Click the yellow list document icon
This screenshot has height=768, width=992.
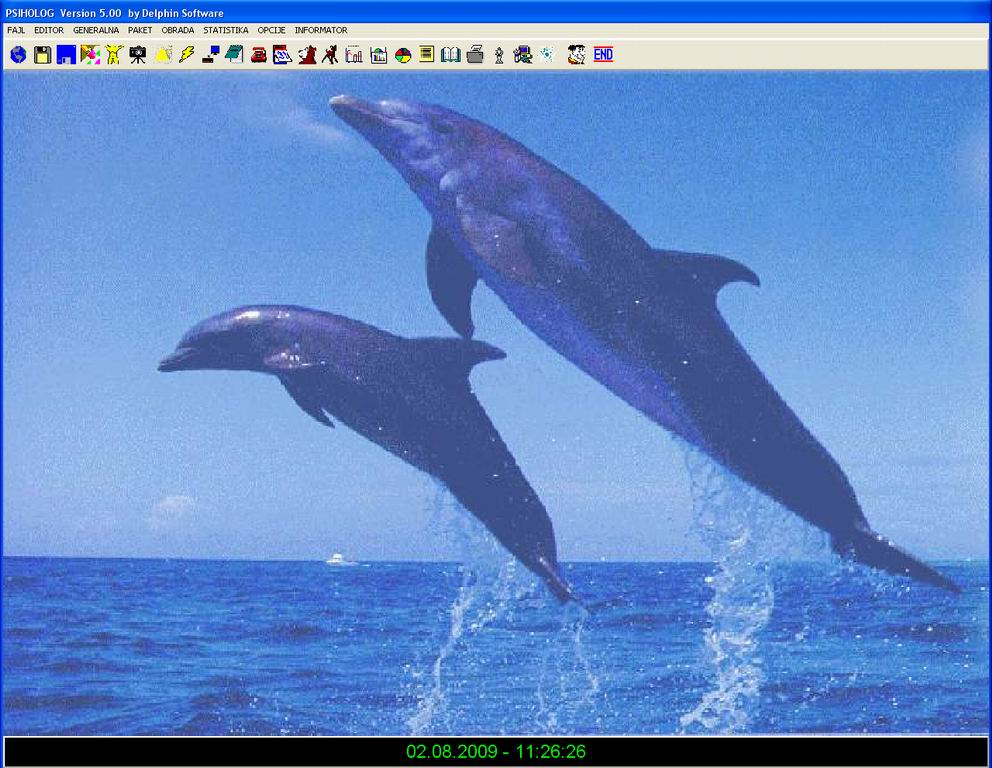[426, 54]
